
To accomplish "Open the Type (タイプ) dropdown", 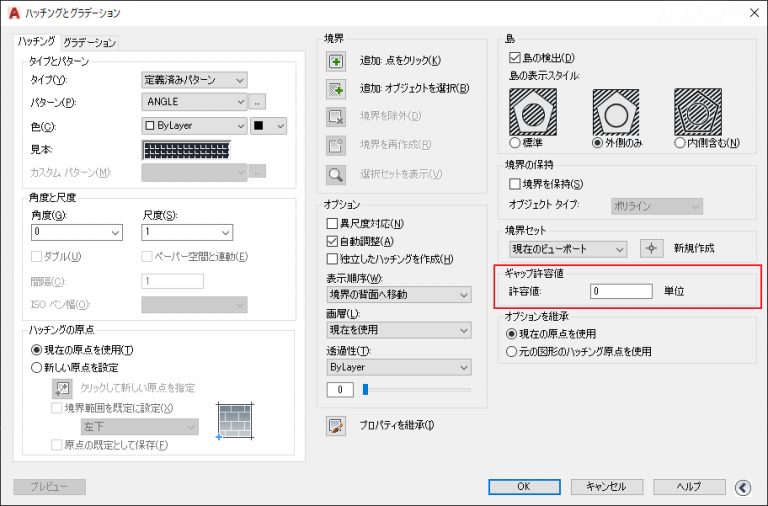I will click(x=195, y=80).
